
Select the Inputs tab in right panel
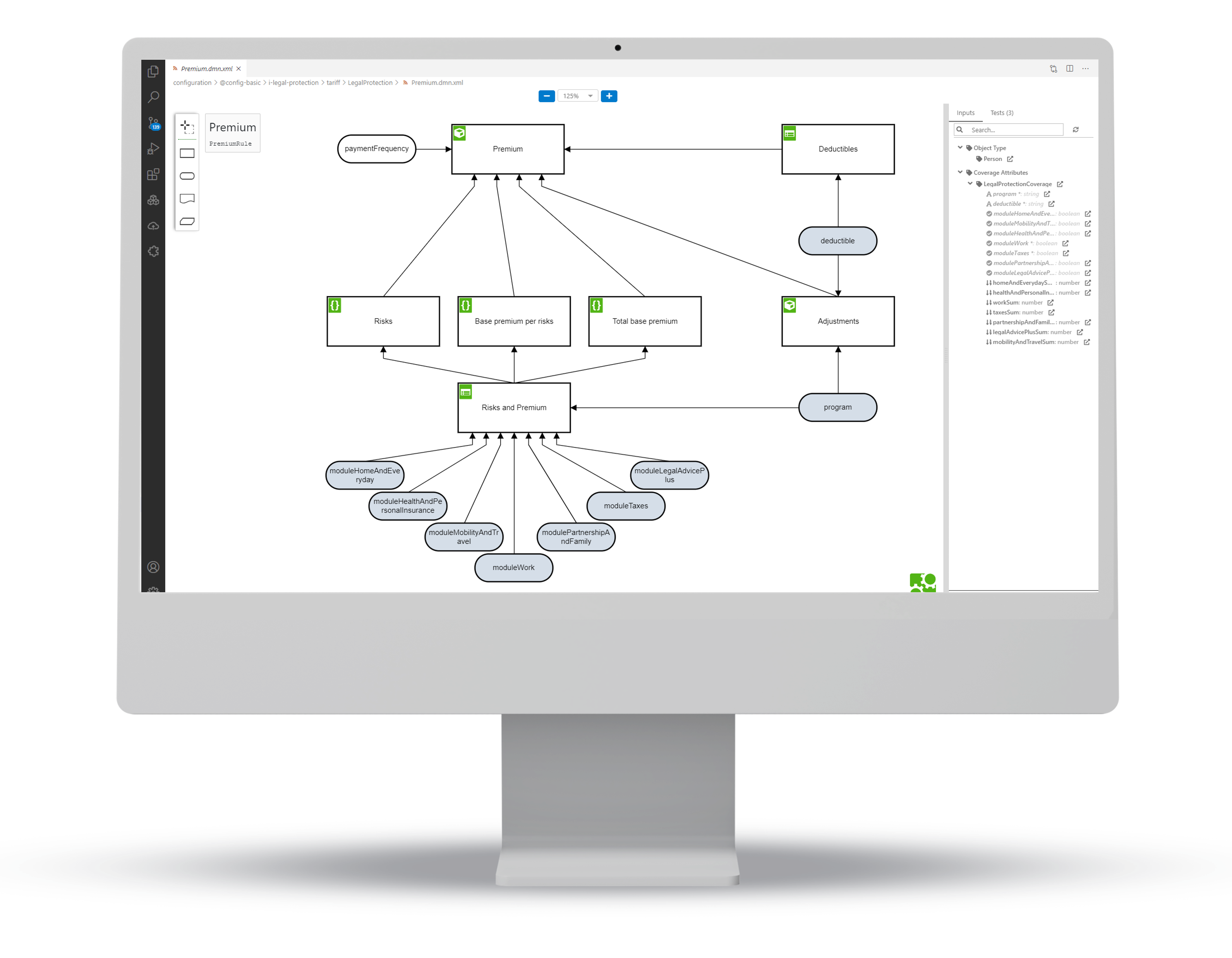(966, 112)
